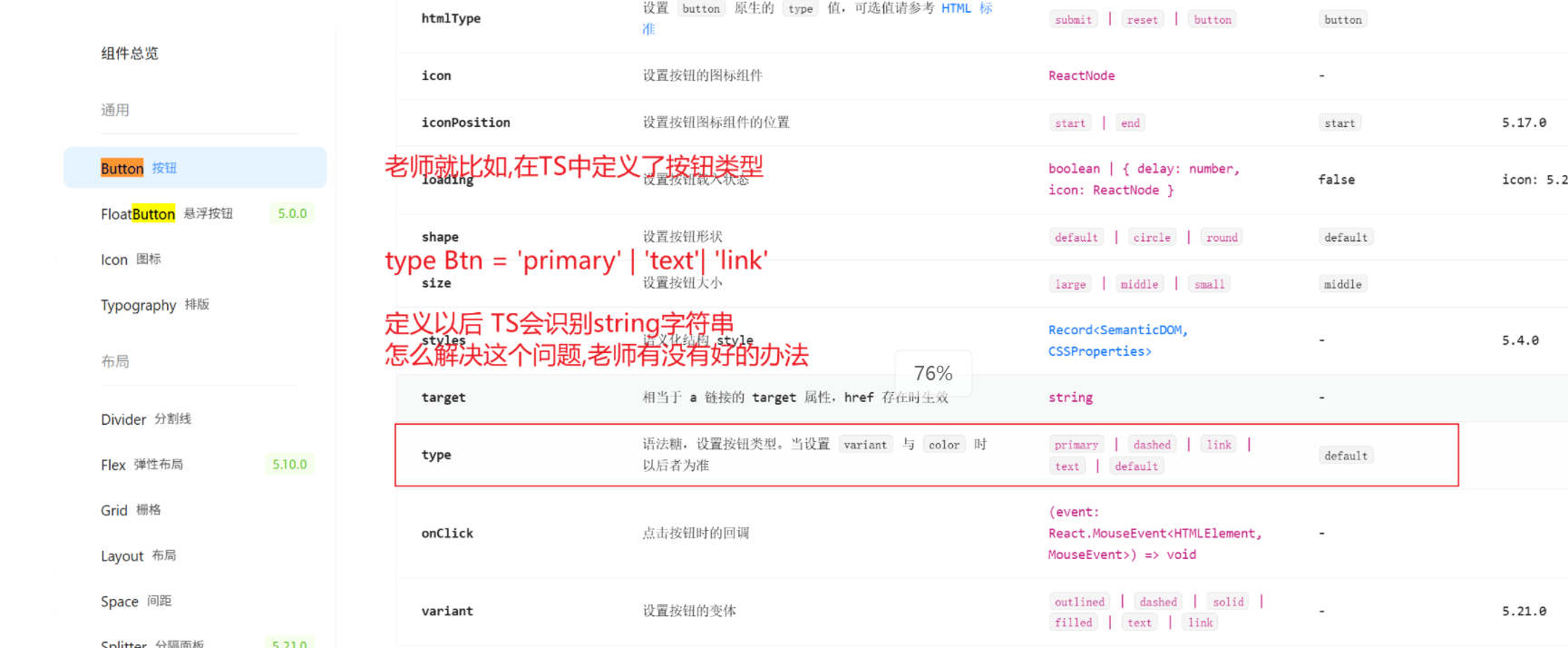The width and height of the screenshot is (1568, 648).
Task: Click the HTML 标准 link in htmlType row
Action: point(967,8)
